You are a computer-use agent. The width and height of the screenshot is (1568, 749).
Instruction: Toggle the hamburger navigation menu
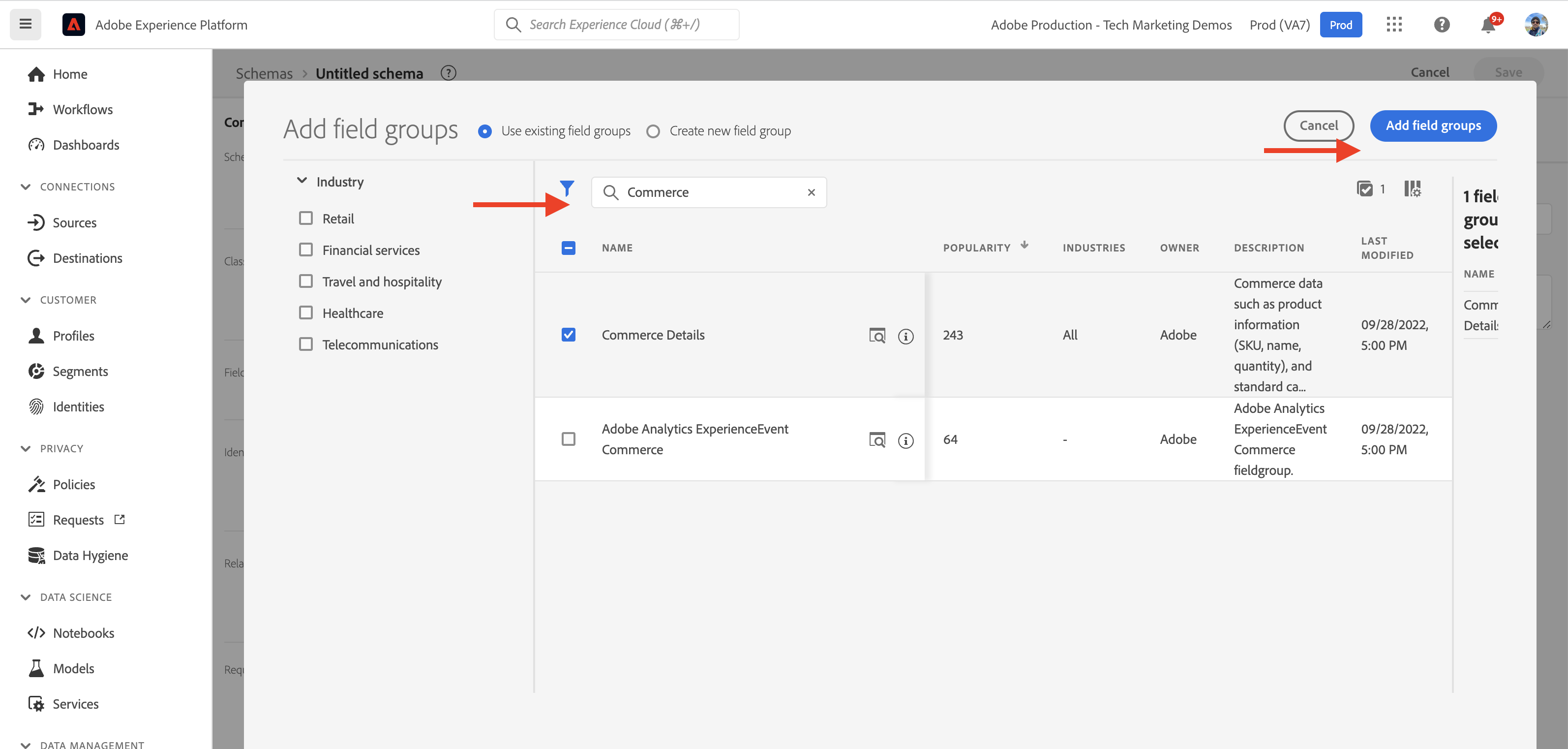(x=26, y=24)
